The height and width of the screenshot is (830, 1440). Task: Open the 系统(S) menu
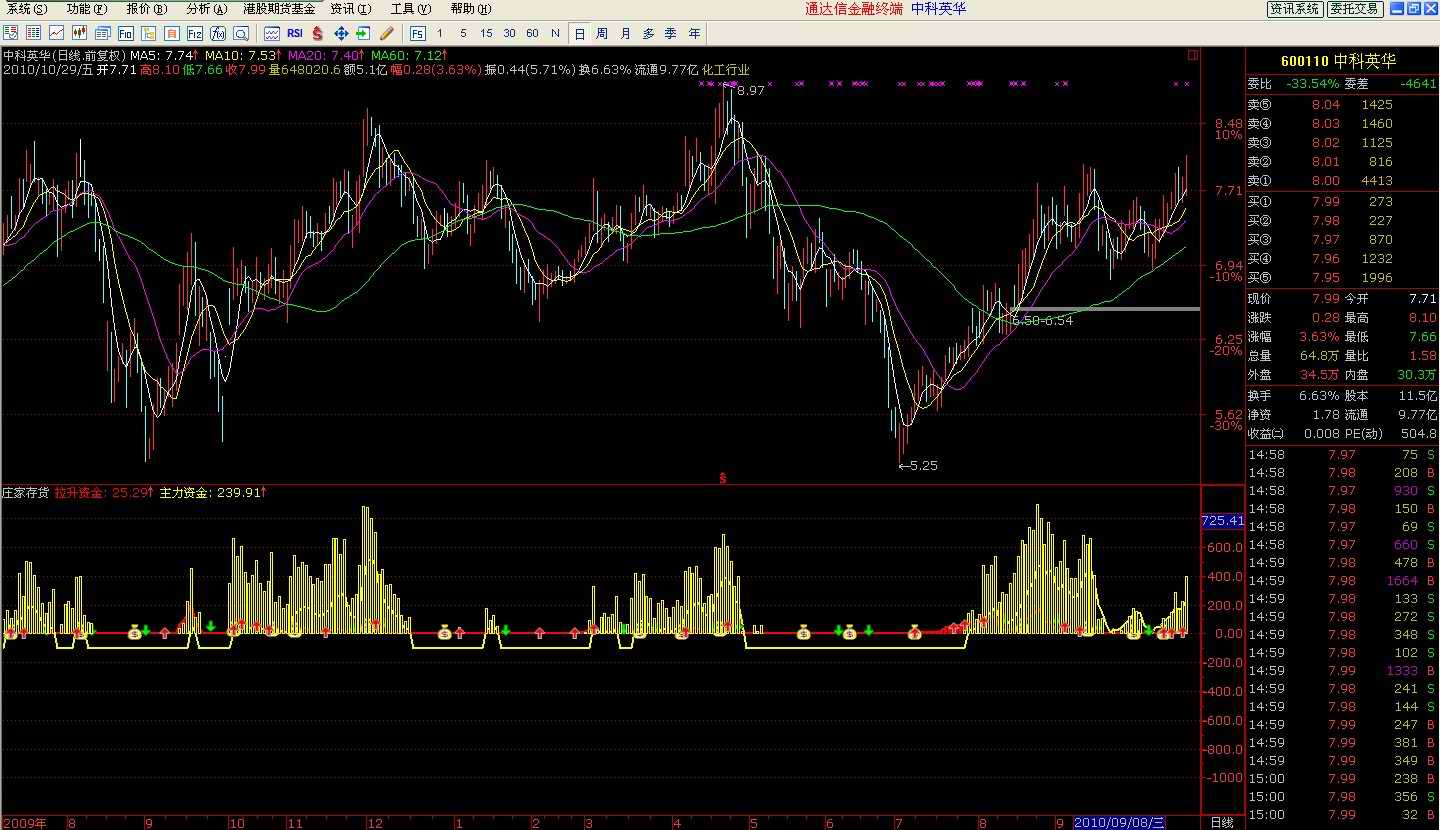click(27, 9)
